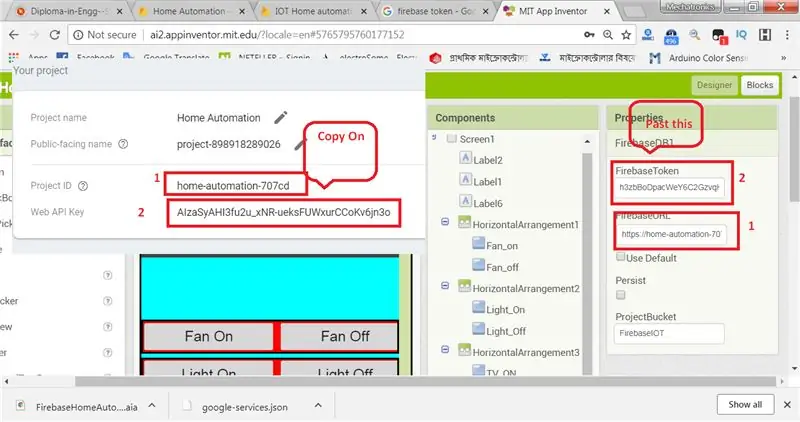Open the Arduino Color Sensor bookmark
The image size is (800, 422).
pyautogui.click(x=699, y=58)
